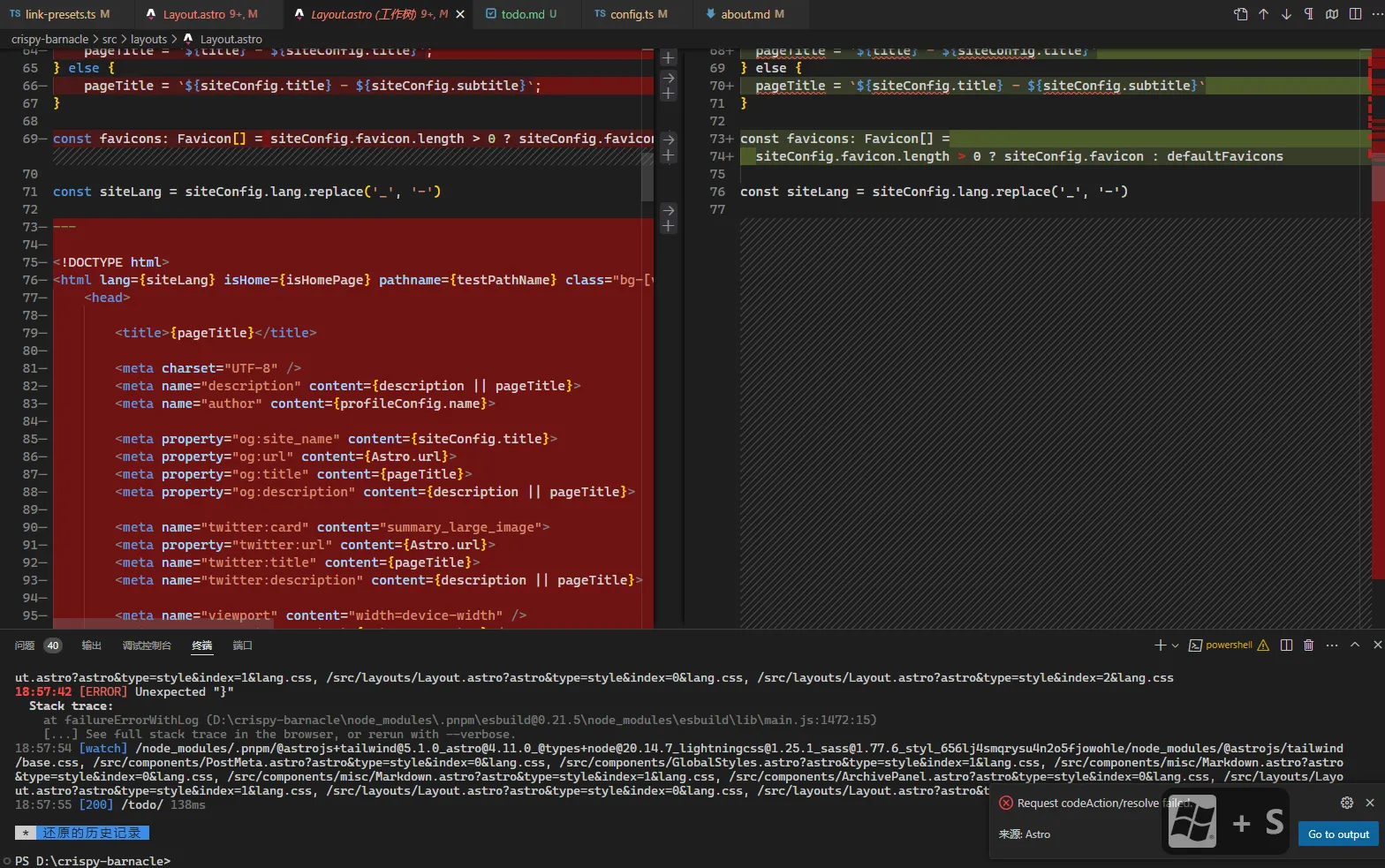Delete the terminal with the trash icon
This screenshot has height=868, width=1385.
click(1309, 645)
